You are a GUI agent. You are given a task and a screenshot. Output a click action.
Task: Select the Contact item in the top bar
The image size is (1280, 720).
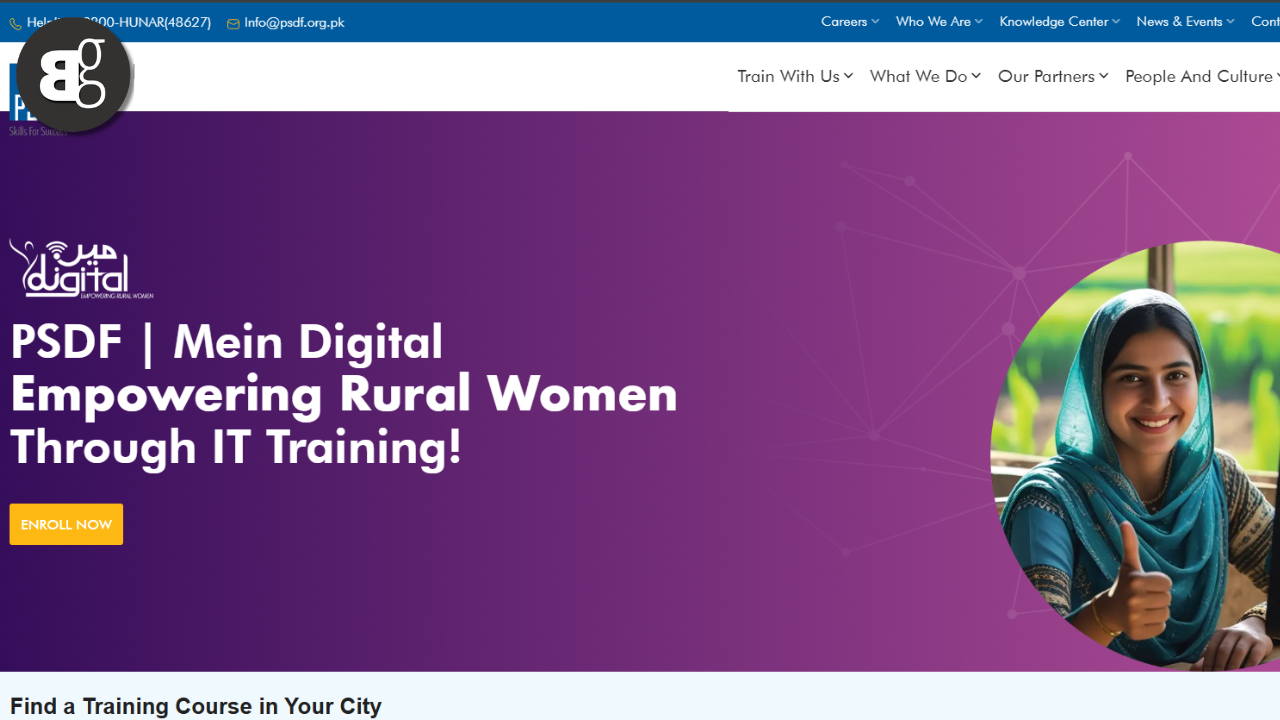1265,21
